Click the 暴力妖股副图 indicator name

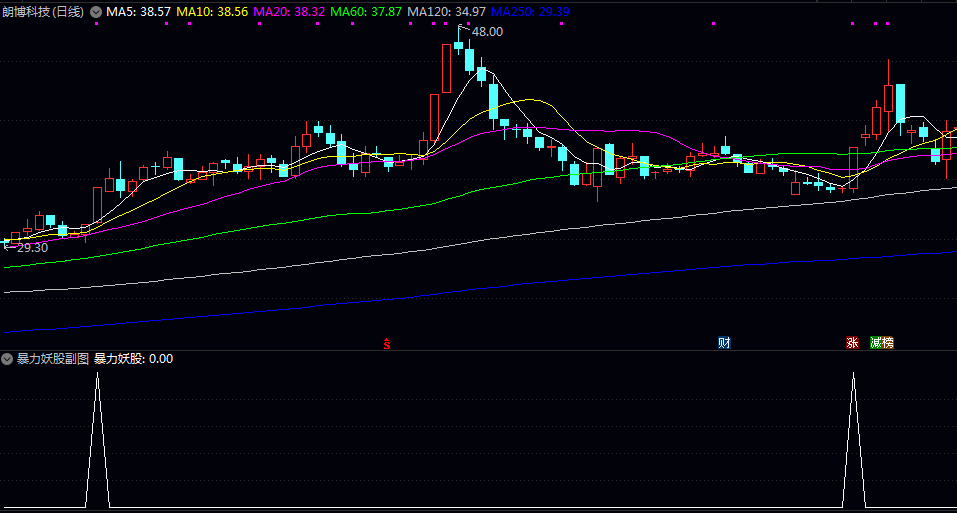(x=53, y=359)
